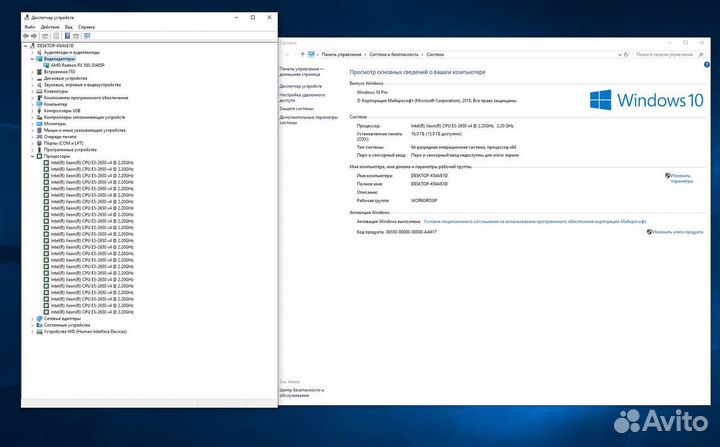Open Диспетчер устройств link in left sidebar
720x447 pixels.
click(x=300, y=86)
